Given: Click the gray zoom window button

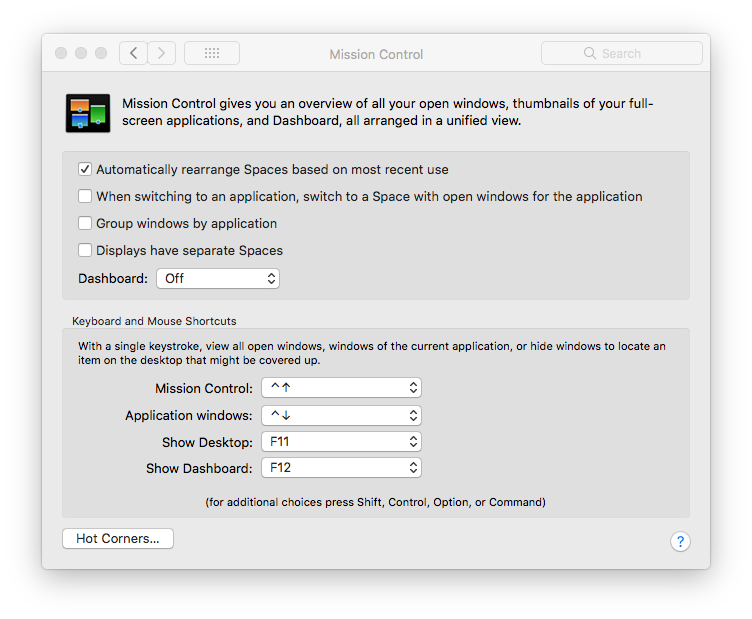Looking at the screenshot, I should click(x=101, y=53).
